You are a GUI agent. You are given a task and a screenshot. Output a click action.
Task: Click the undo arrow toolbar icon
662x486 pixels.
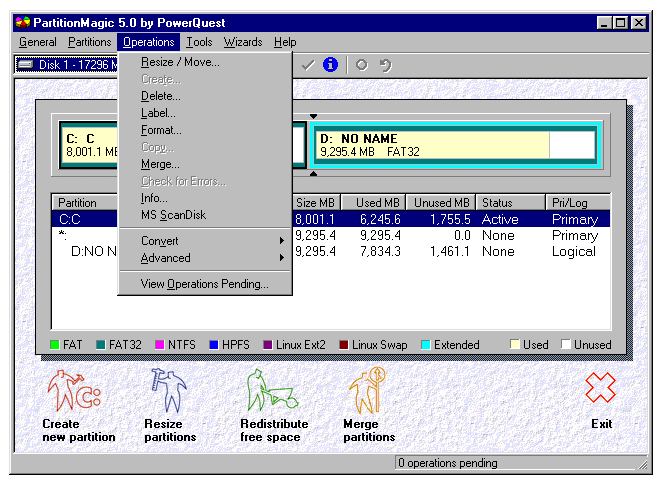pyautogui.click(x=385, y=65)
